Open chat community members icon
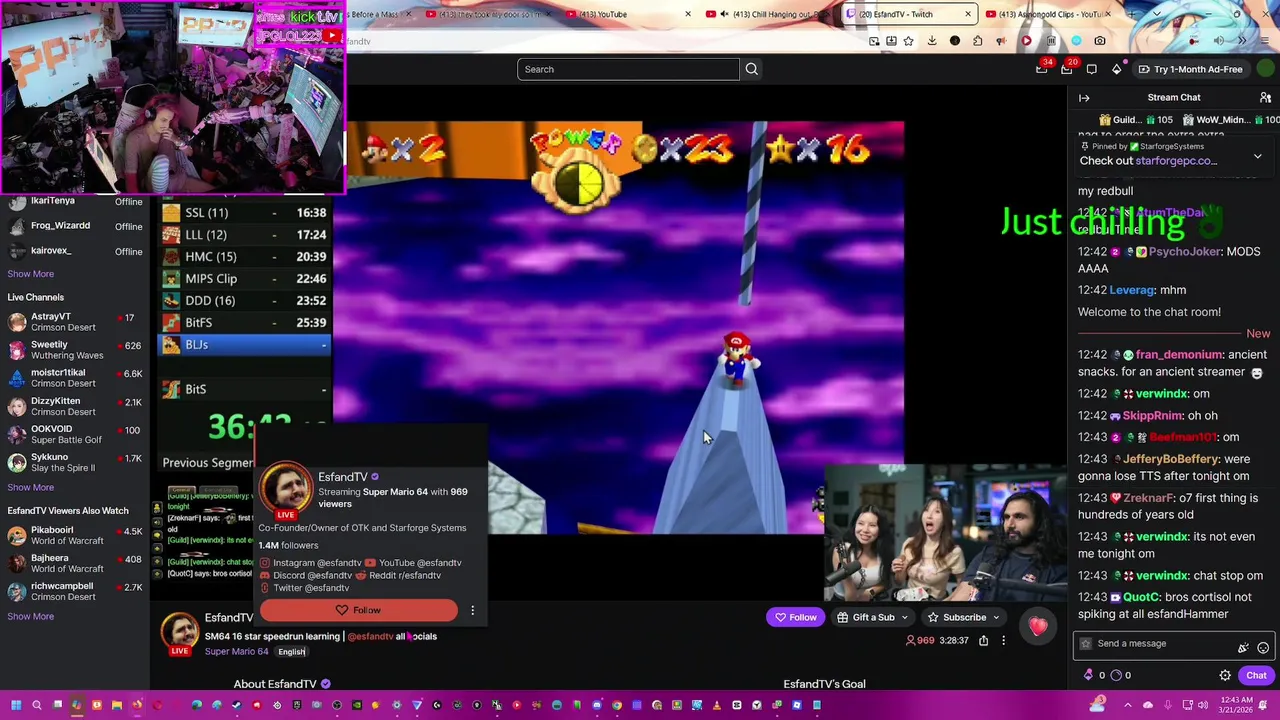Viewport: 1280px width, 720px height. point(1265,98)
